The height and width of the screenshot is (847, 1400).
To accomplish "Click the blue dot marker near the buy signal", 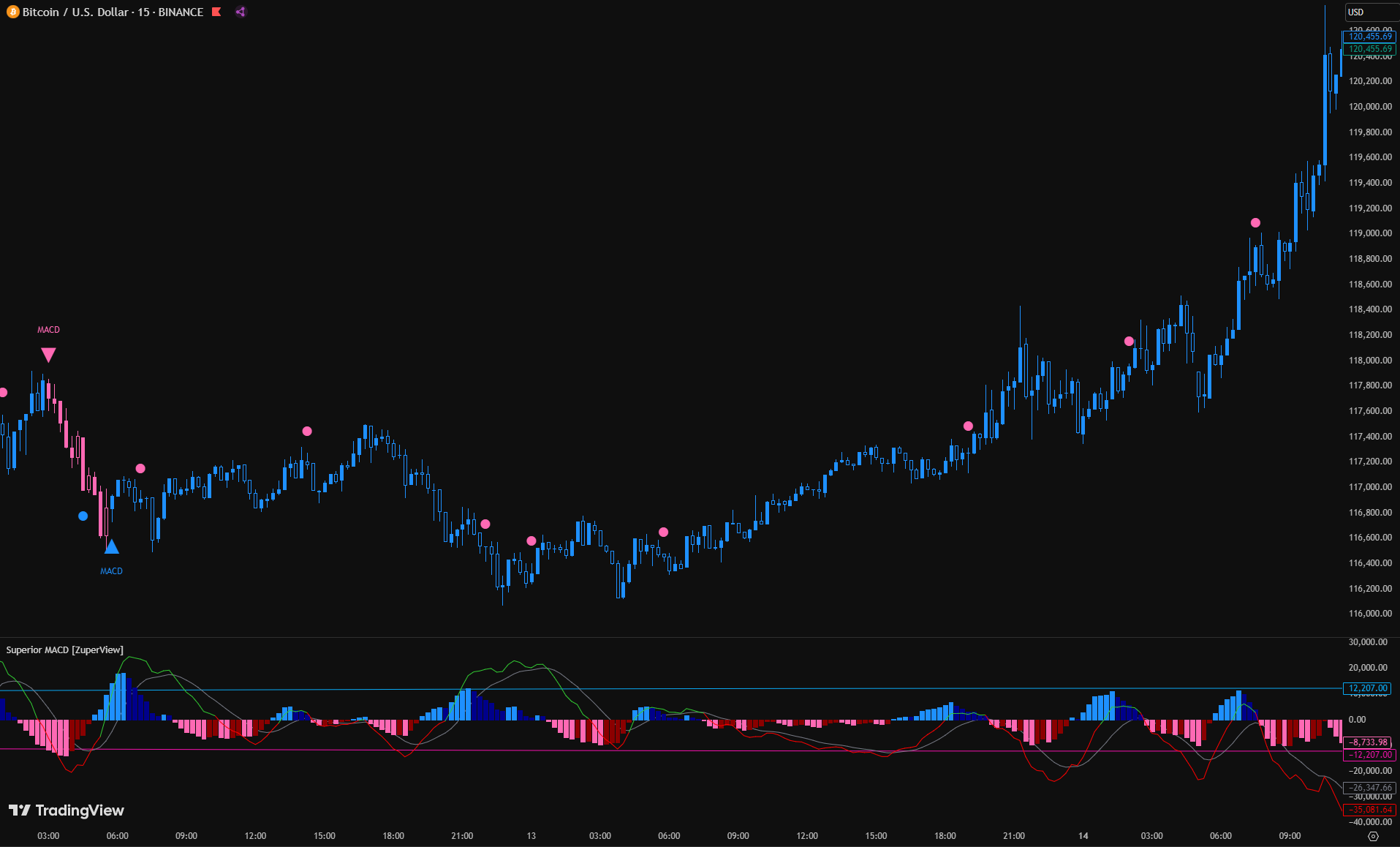I will click(x=83, y=516).
